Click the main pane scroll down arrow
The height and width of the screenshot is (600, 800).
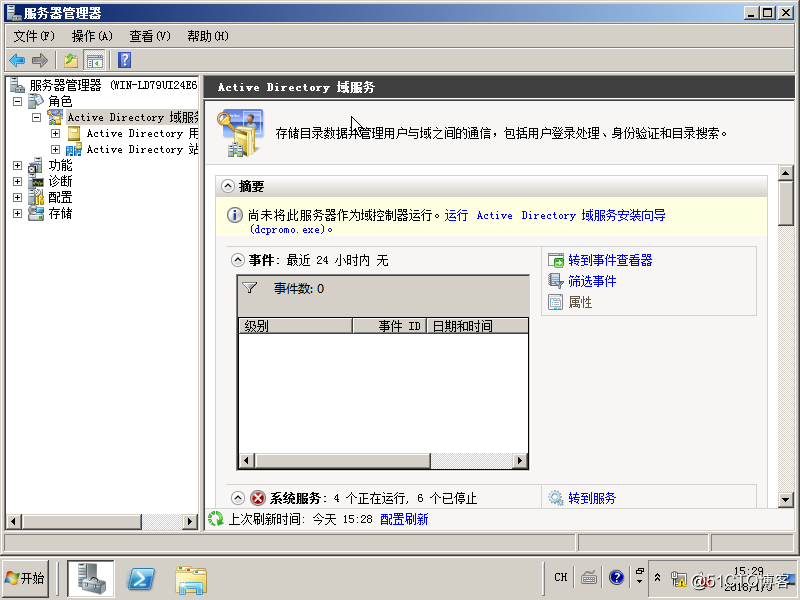coord(785,499)
